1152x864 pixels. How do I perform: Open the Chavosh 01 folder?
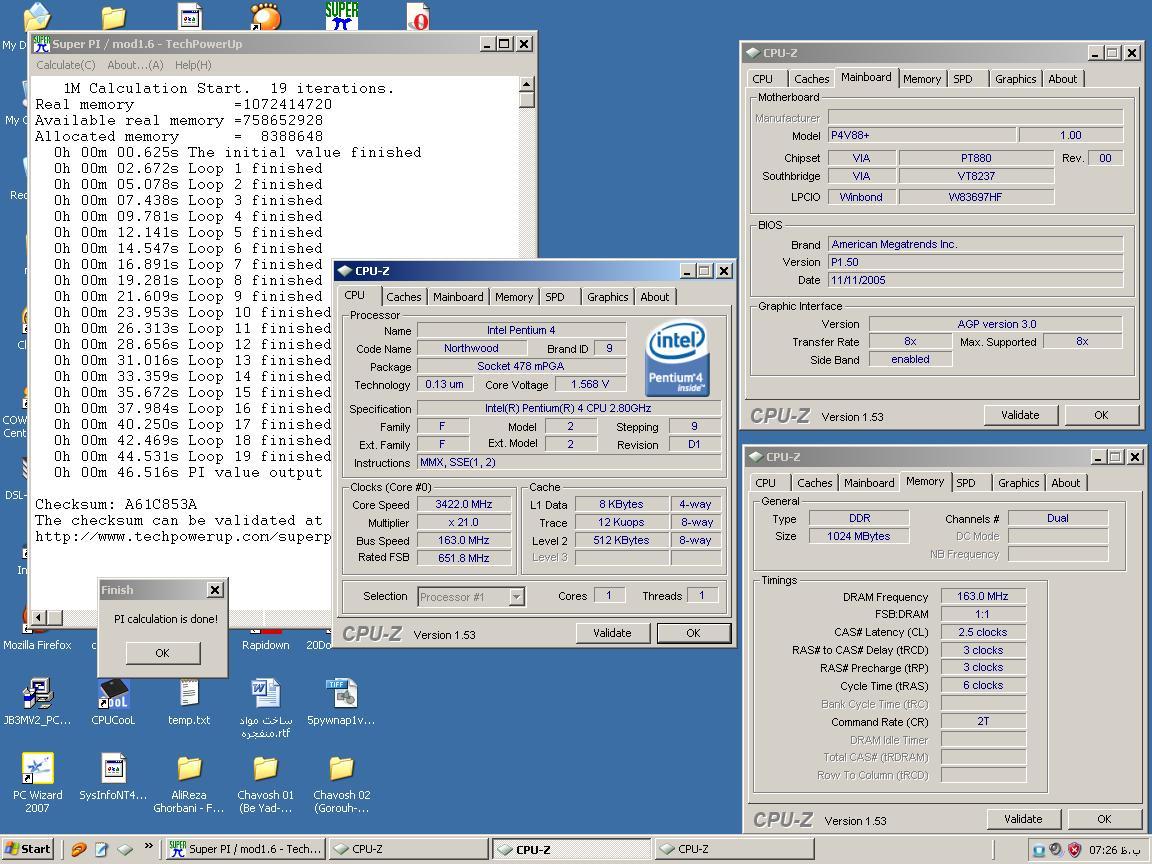pos(265,784)
